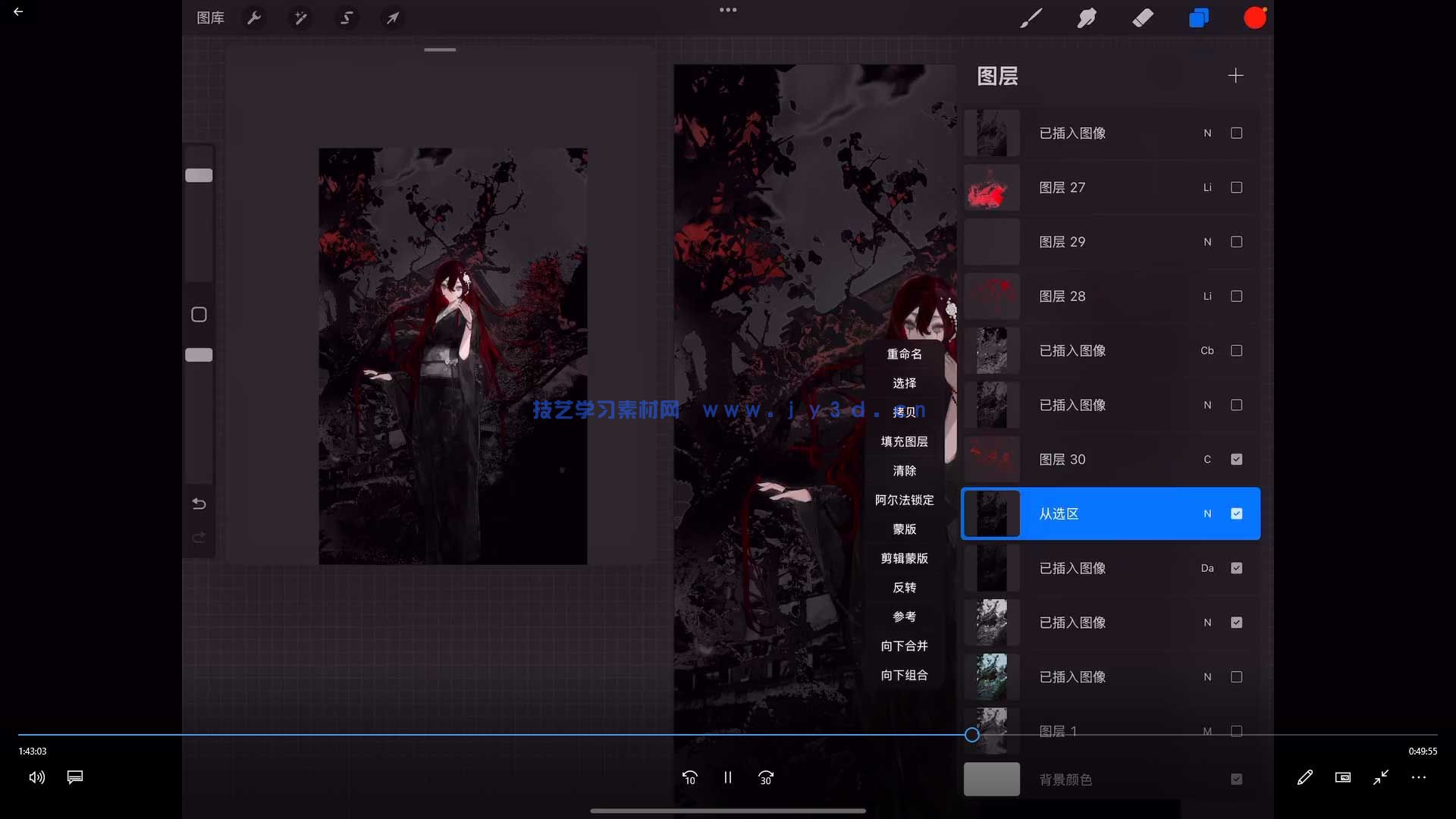Toggle the subtitles icon in the video player
The image size is (1456, 819).
pyautogui.click(x=74, y=777)
